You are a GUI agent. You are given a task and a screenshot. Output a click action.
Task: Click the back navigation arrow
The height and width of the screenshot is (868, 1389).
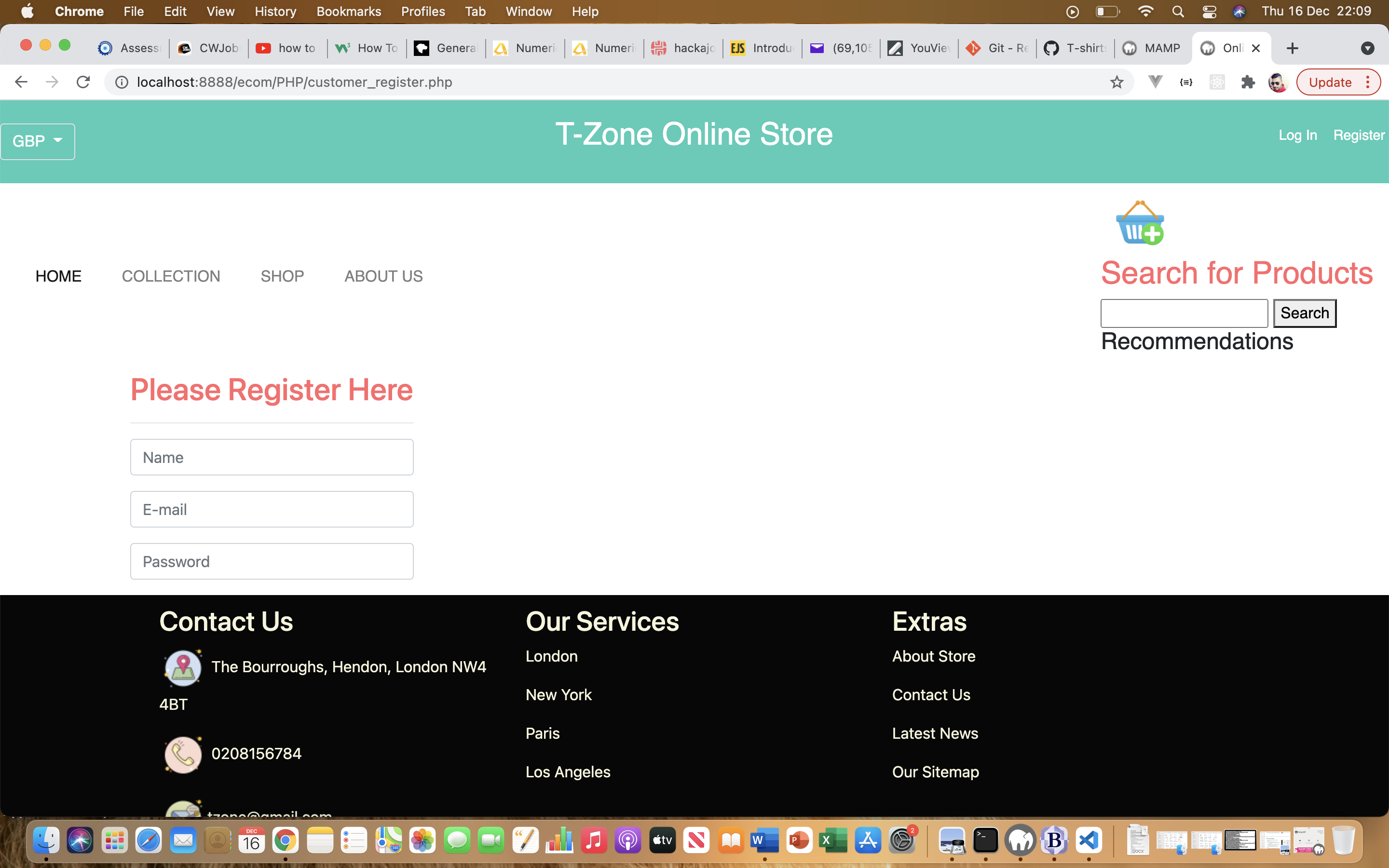point(21,81)
